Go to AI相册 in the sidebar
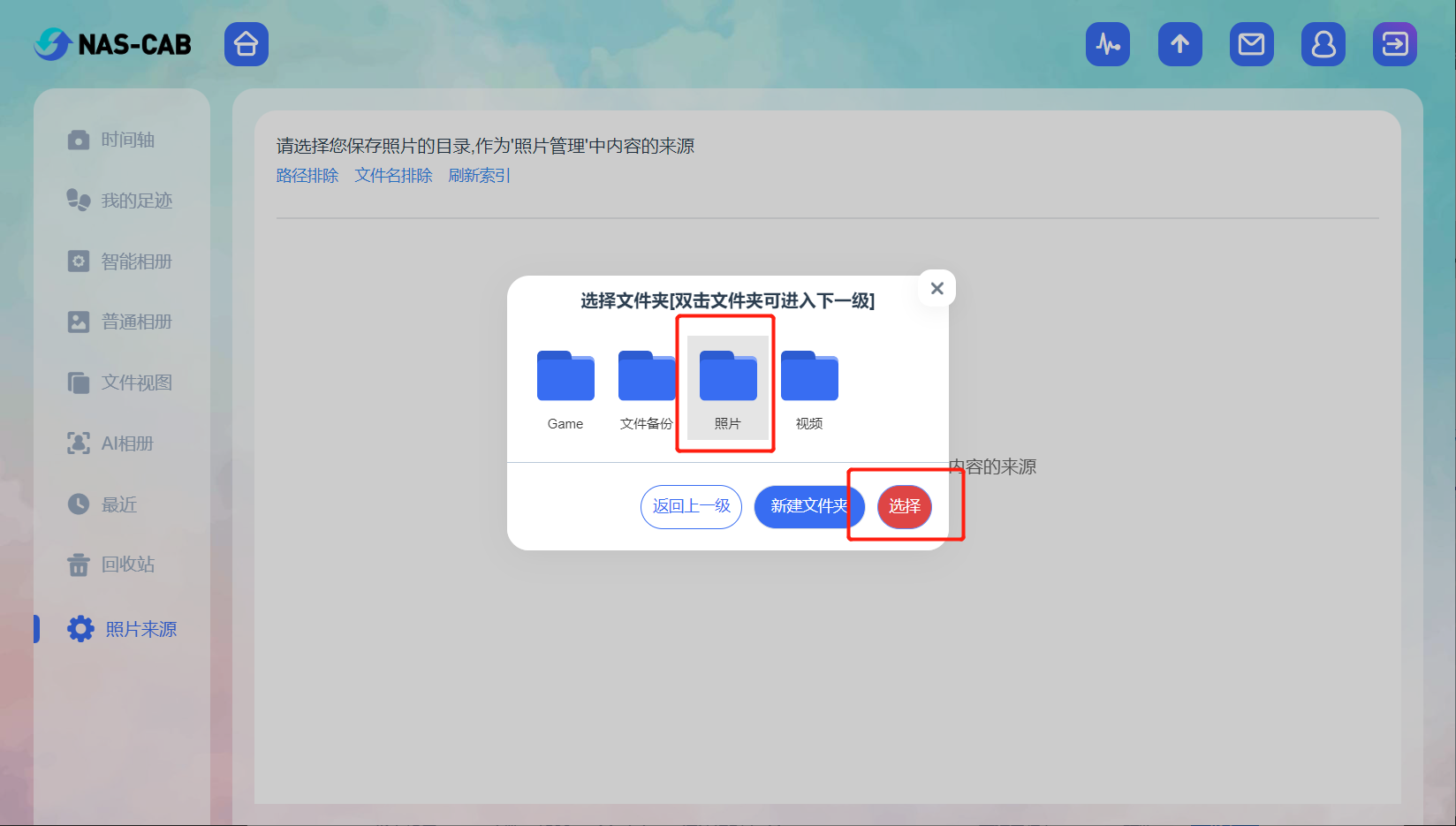 pos(127,443)
